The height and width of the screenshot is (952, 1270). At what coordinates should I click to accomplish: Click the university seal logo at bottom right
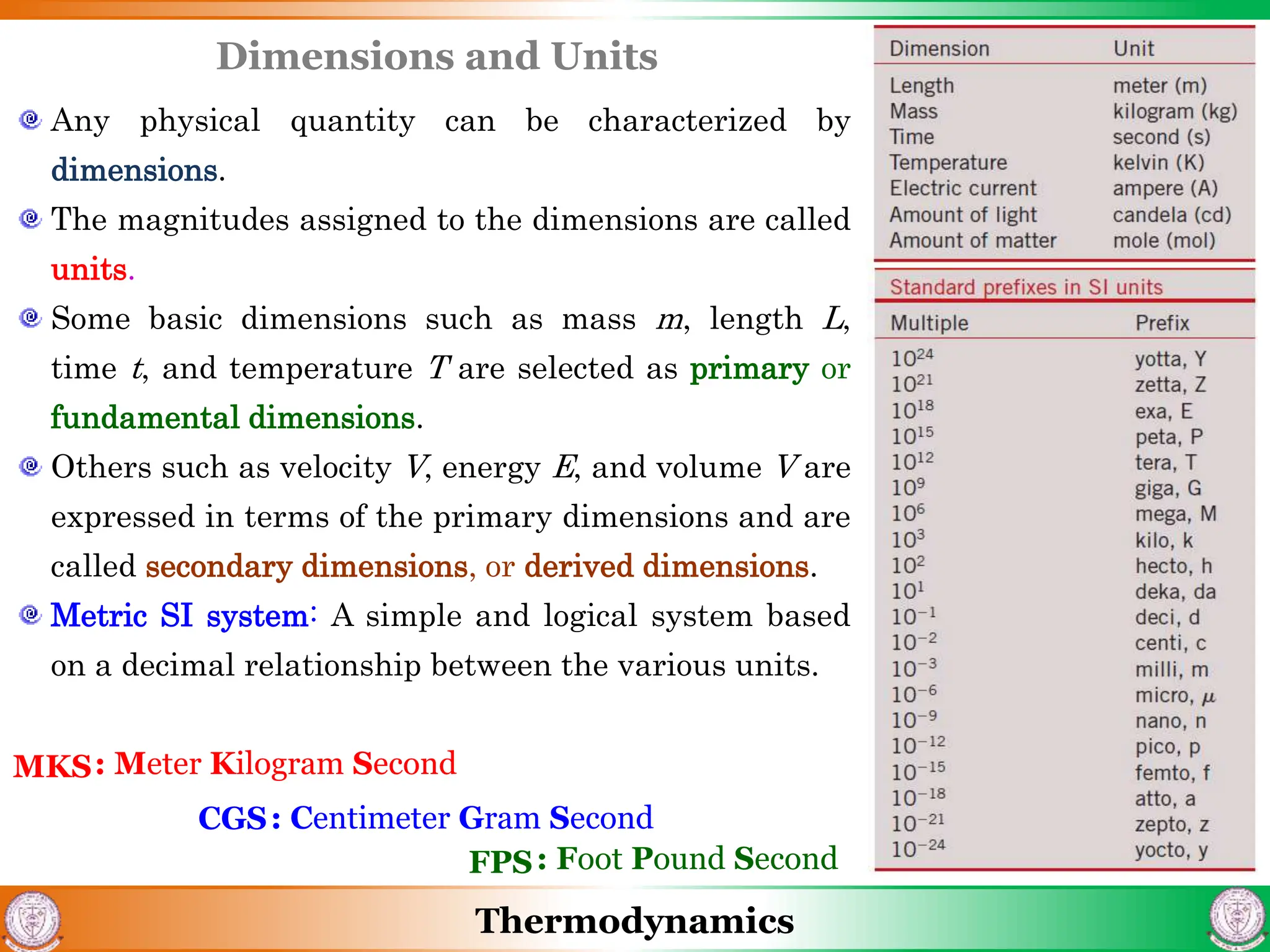click(1237, 919)
